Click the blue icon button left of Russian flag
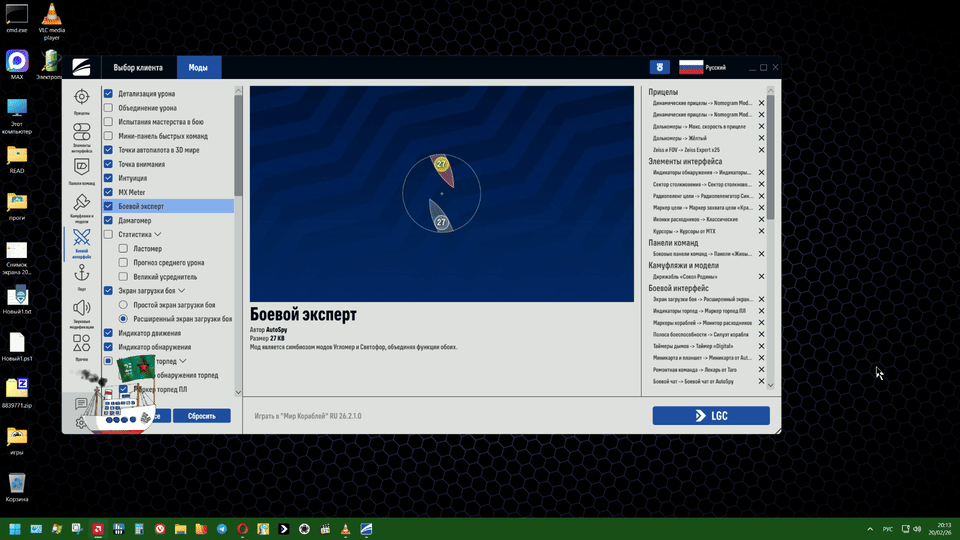960x540 pixels. 659,67
